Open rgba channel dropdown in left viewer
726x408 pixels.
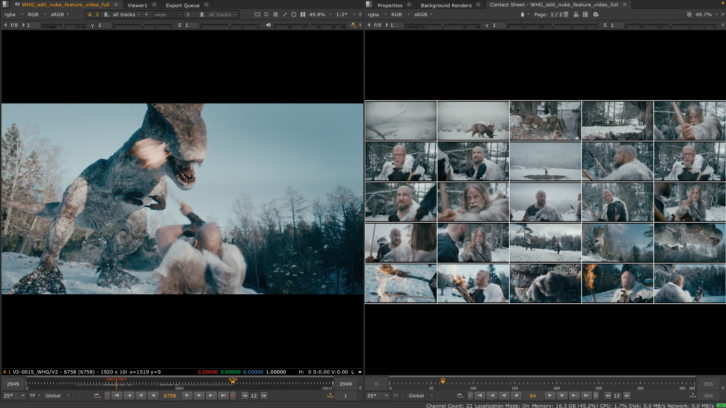pyautogui.click(x=13, y=14)
